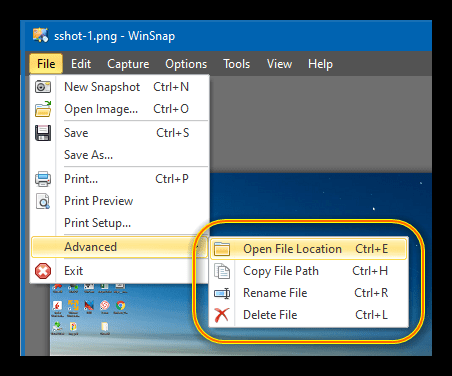Click the camera icon beside New Snapshot

point(43,87)
